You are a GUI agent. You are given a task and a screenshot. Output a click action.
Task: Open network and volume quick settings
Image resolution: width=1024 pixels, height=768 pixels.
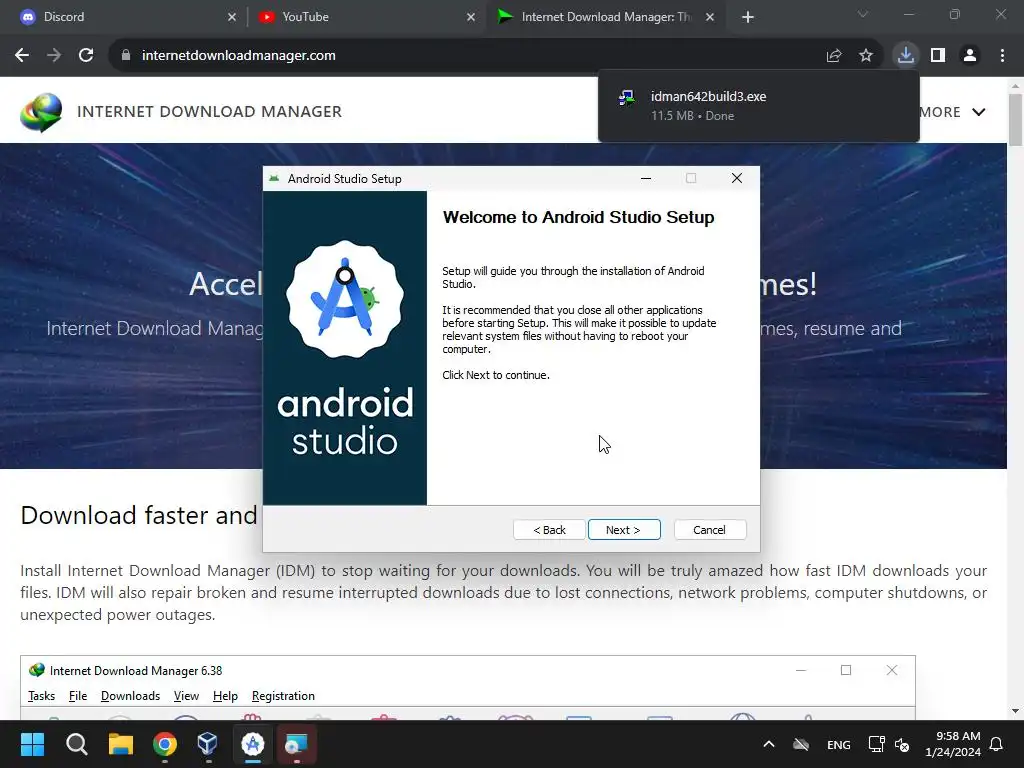[x=889, y=744]
